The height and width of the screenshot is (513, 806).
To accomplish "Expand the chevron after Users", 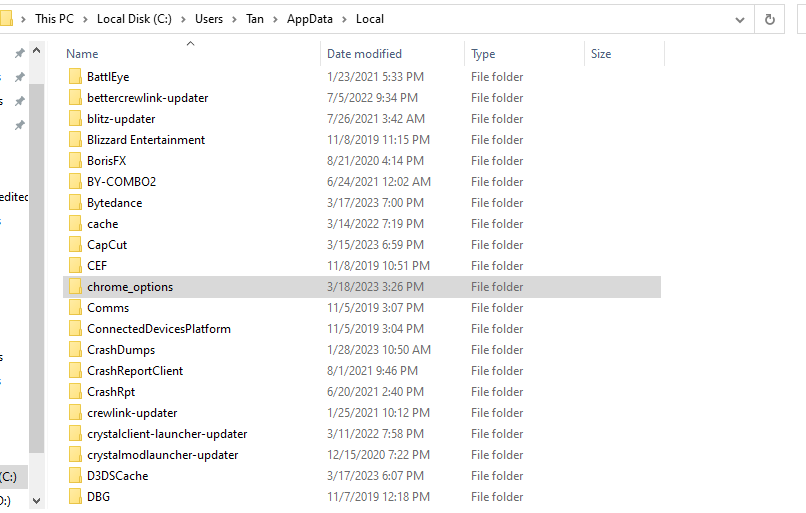I will pos(234,20).
